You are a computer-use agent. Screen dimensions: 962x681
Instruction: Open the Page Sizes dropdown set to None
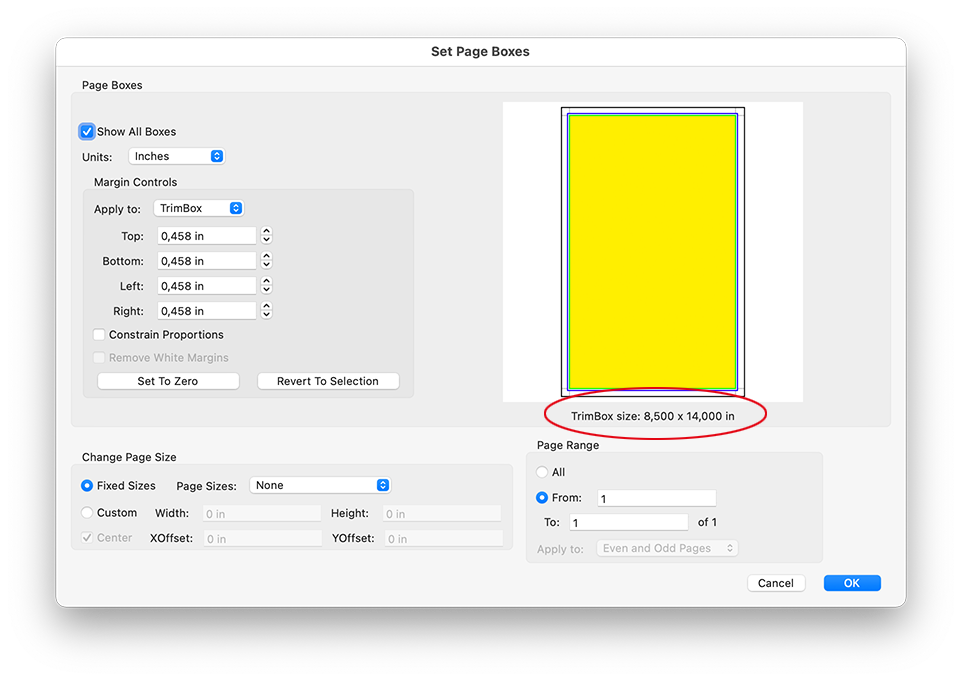pos(320,485)
